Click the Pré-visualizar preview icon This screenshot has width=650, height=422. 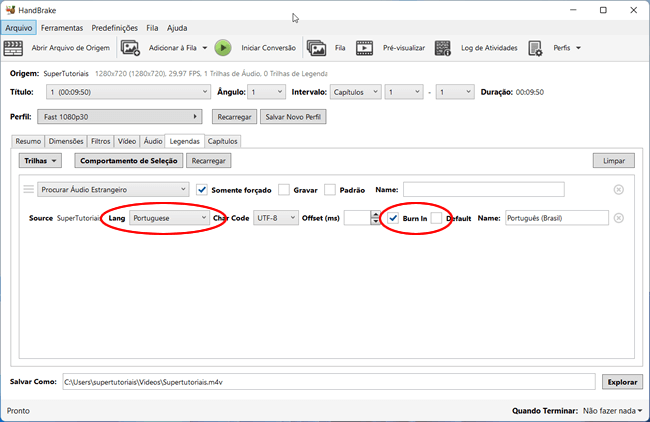point(365,47)
